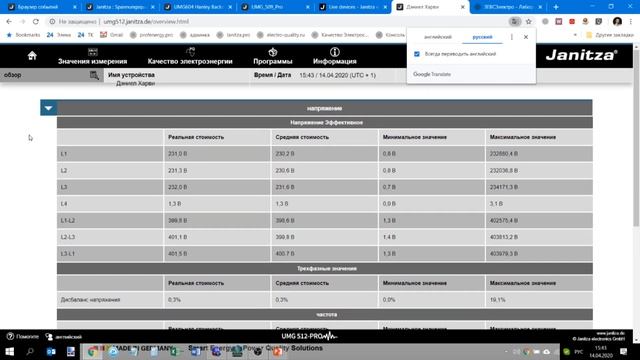640x360 pixels.
Task: Go forward in browser
Action: pyautogui.click(x=22, y=21)
